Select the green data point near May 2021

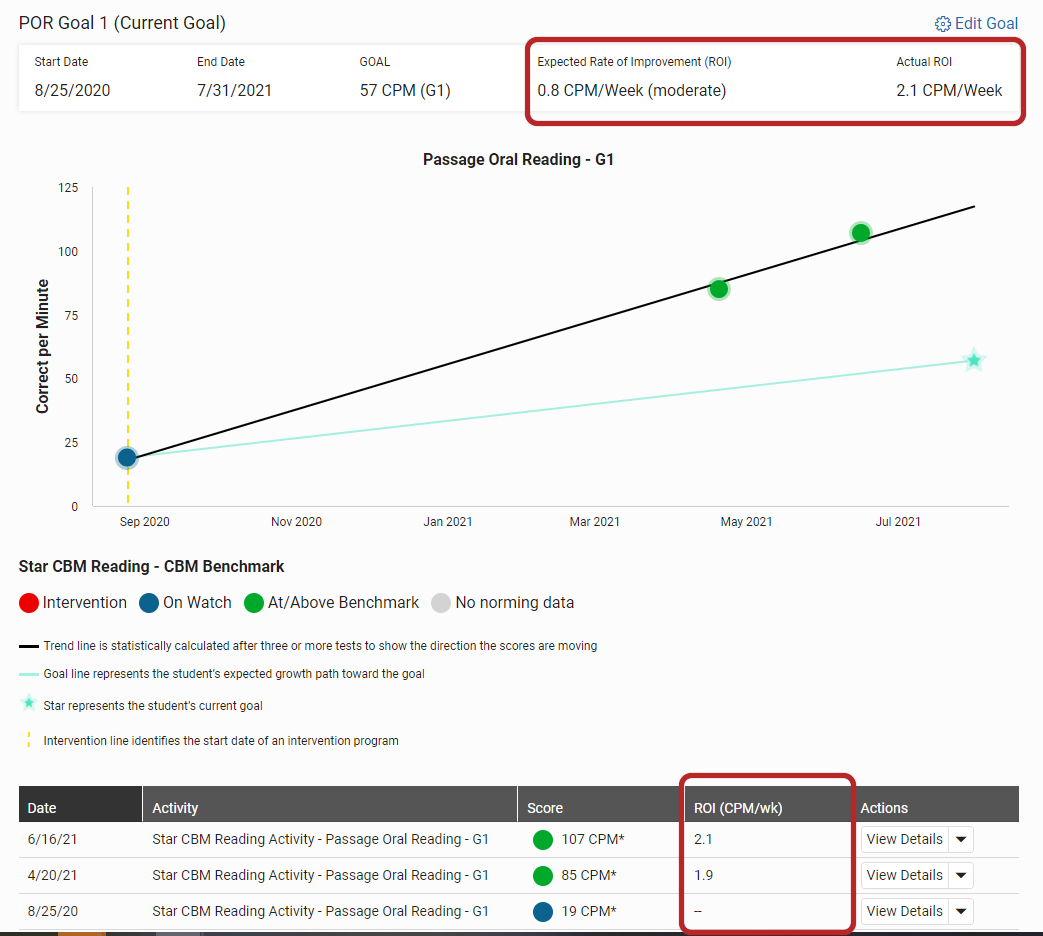[x=718, y=289]
